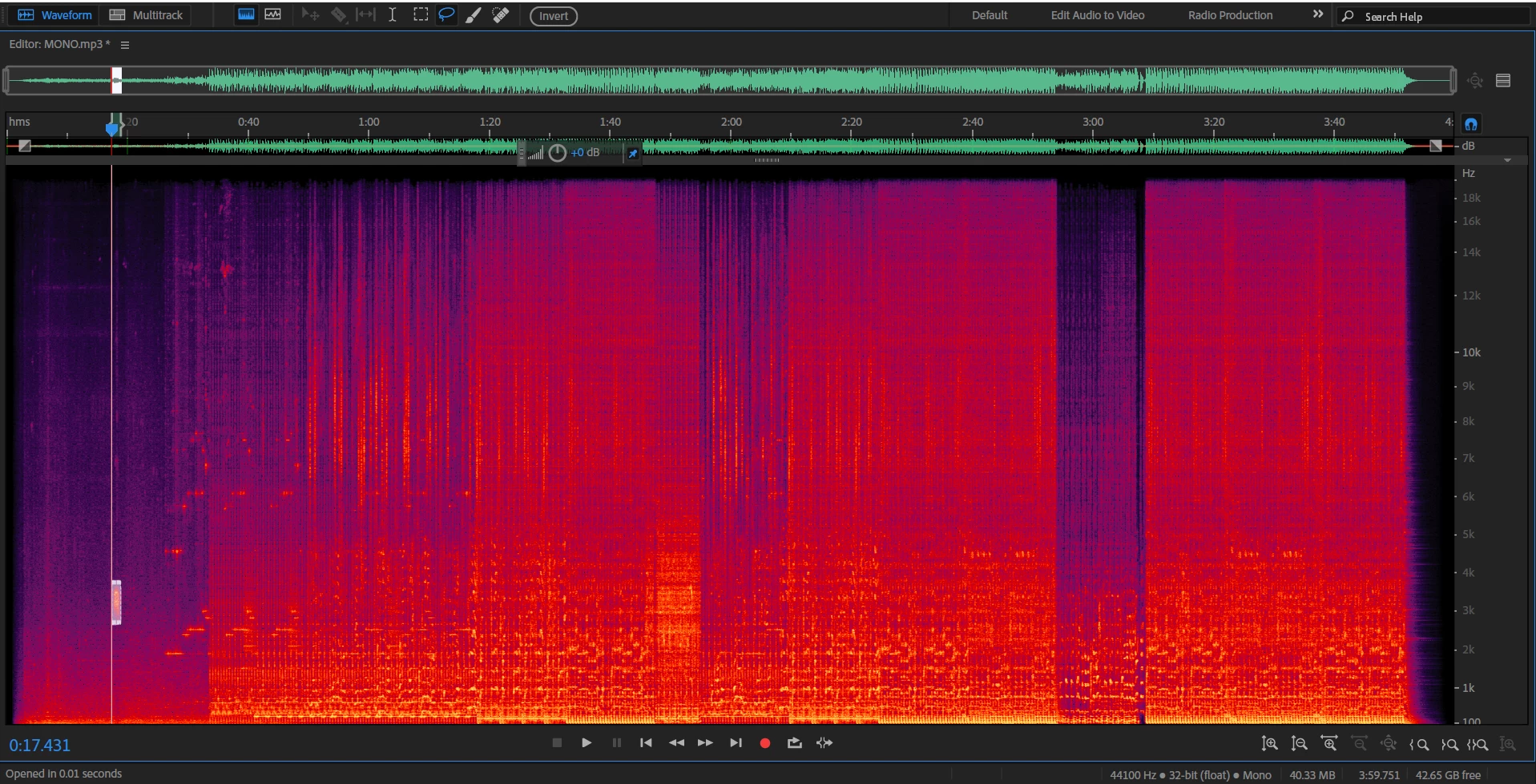Click the fade in handle

(25, 146)
